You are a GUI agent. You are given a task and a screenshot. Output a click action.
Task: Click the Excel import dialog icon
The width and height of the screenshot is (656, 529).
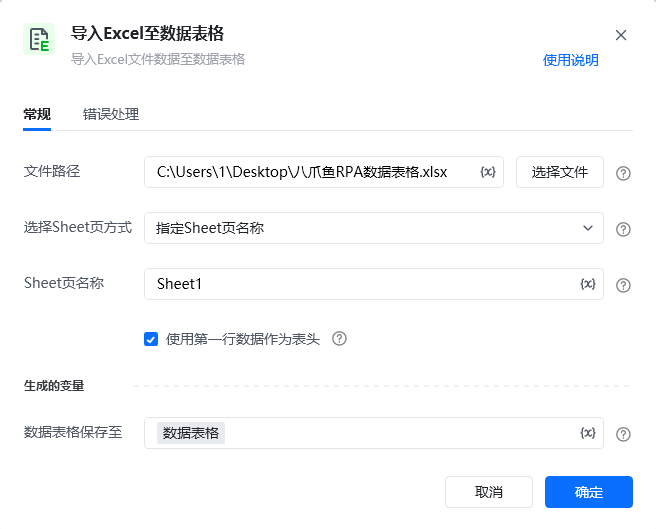coord(39,39)
